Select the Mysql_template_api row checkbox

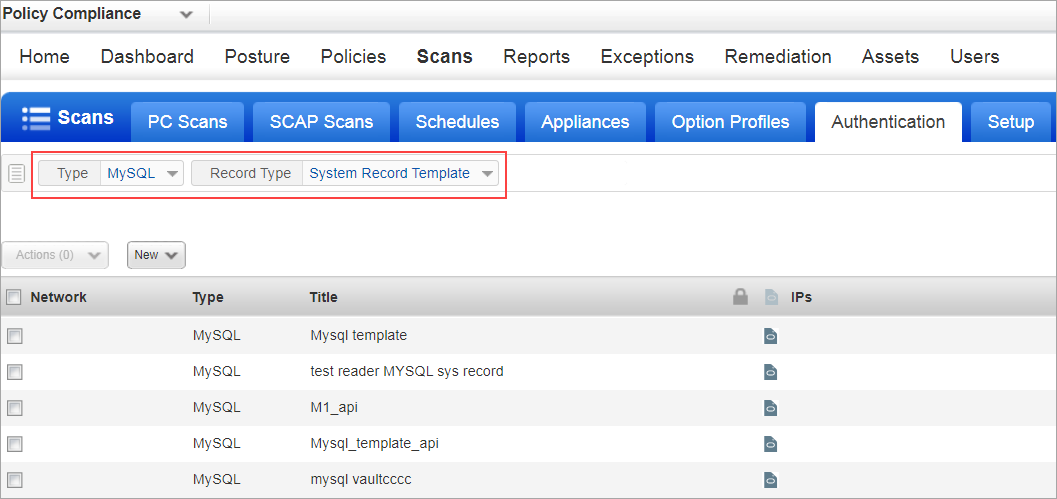pos(14,444)
